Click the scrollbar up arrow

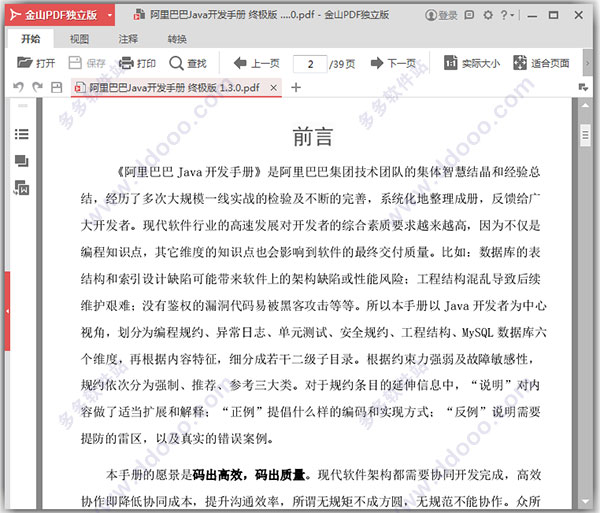coord(585,105)
